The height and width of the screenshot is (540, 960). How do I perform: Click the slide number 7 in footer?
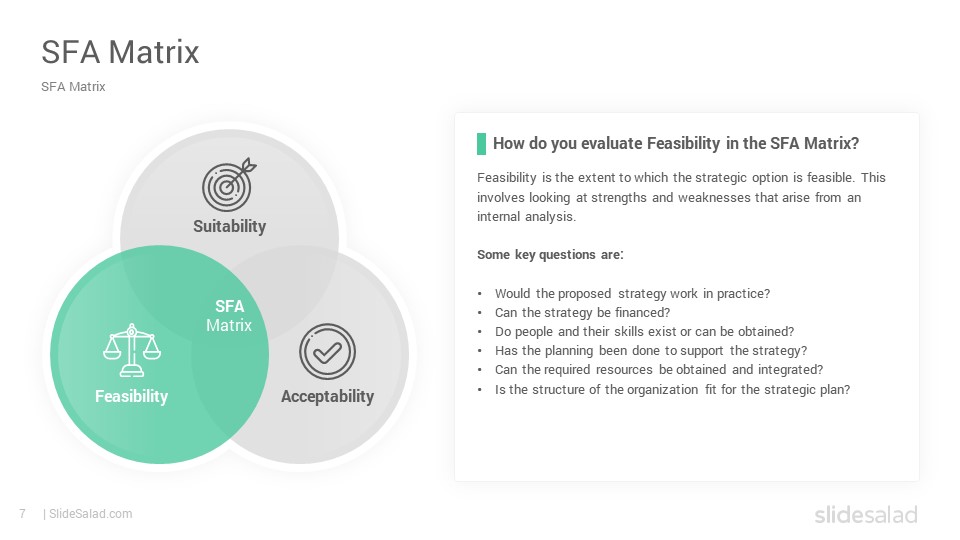pyautogui.click(x=23, y=514)
